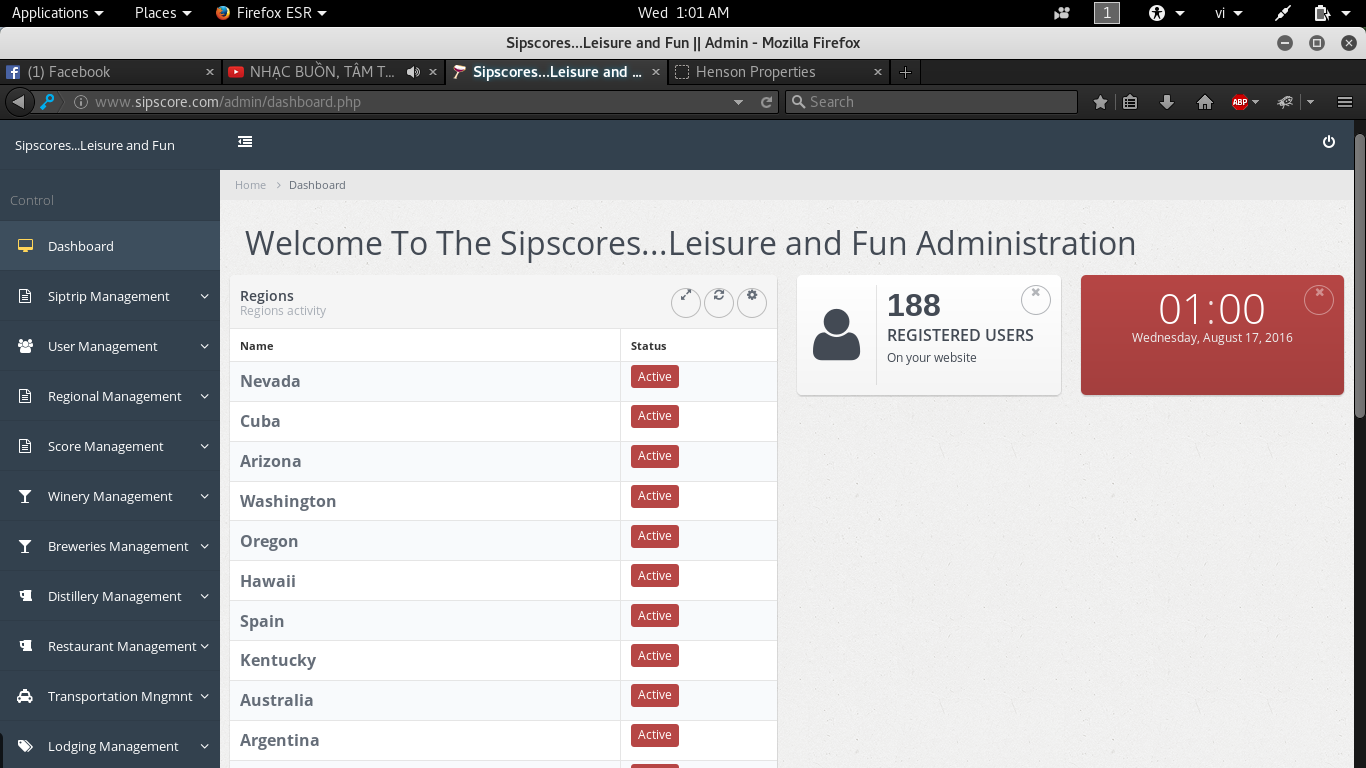Open the Regions panel settings gear

pyautogui.click(x=752, y=302)
